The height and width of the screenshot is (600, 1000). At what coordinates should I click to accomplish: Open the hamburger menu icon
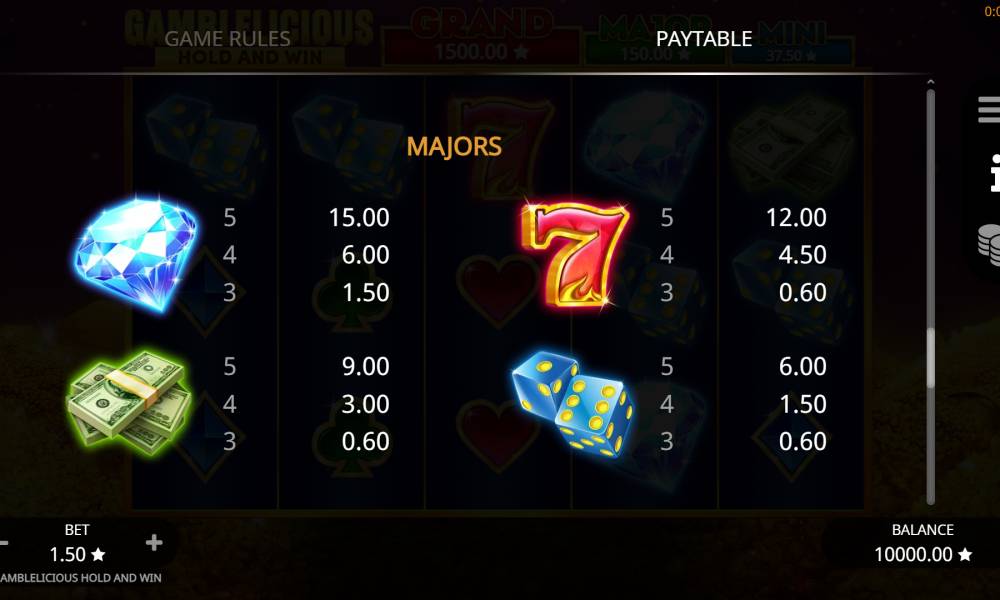click(989, 110)
